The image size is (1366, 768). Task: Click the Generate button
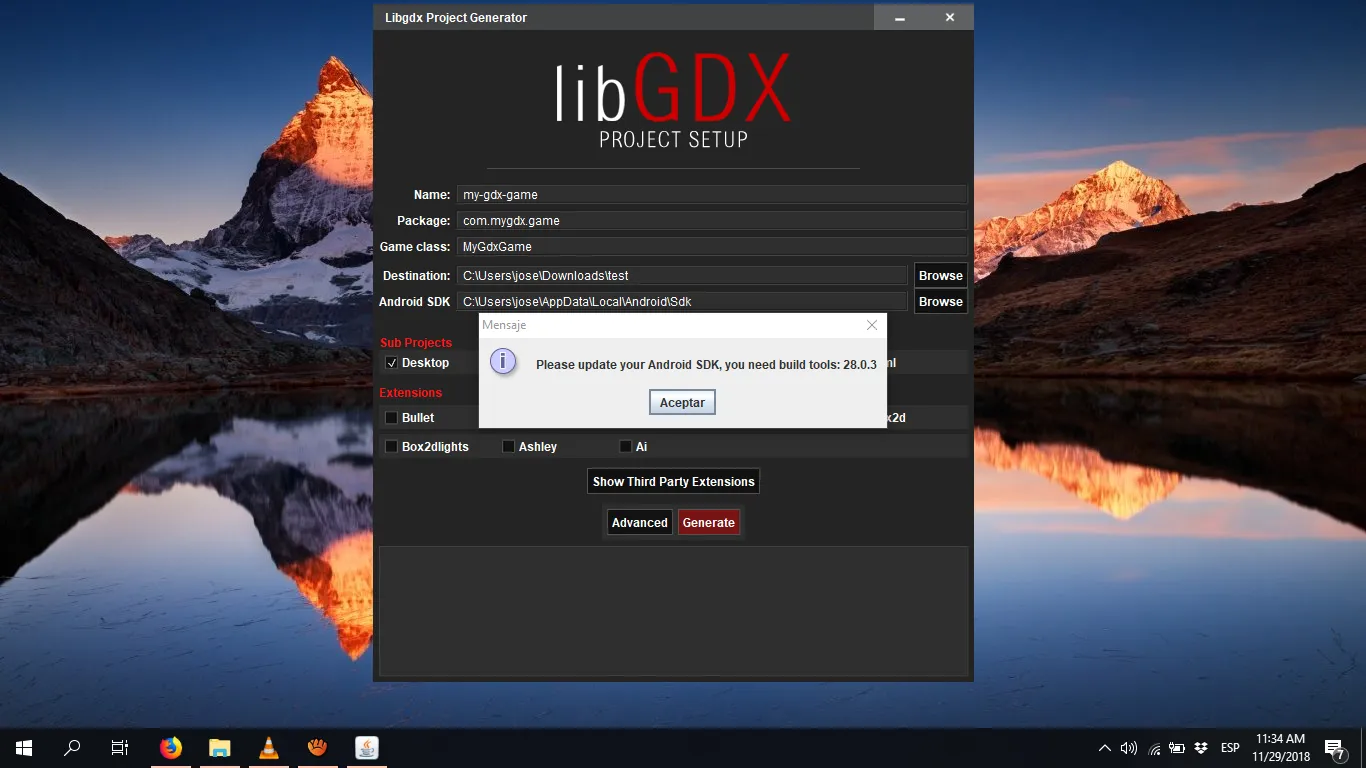pyautogui.click(x=709, y=522)
